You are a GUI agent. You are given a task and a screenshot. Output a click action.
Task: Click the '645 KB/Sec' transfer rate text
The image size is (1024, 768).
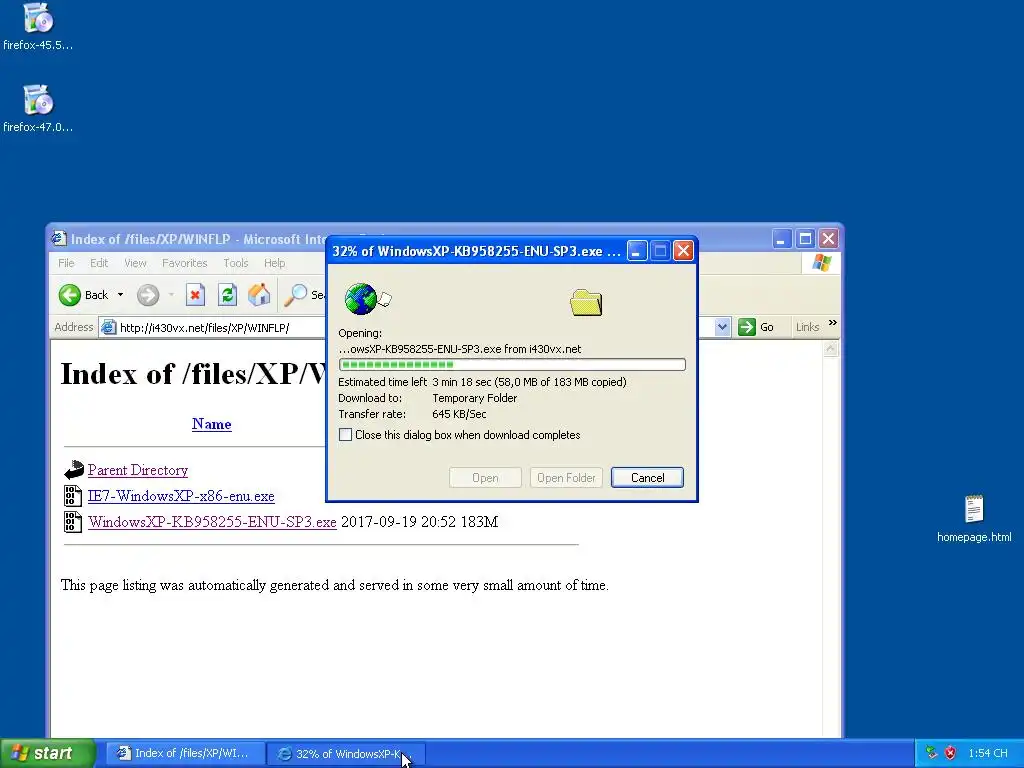pos(459,414)
